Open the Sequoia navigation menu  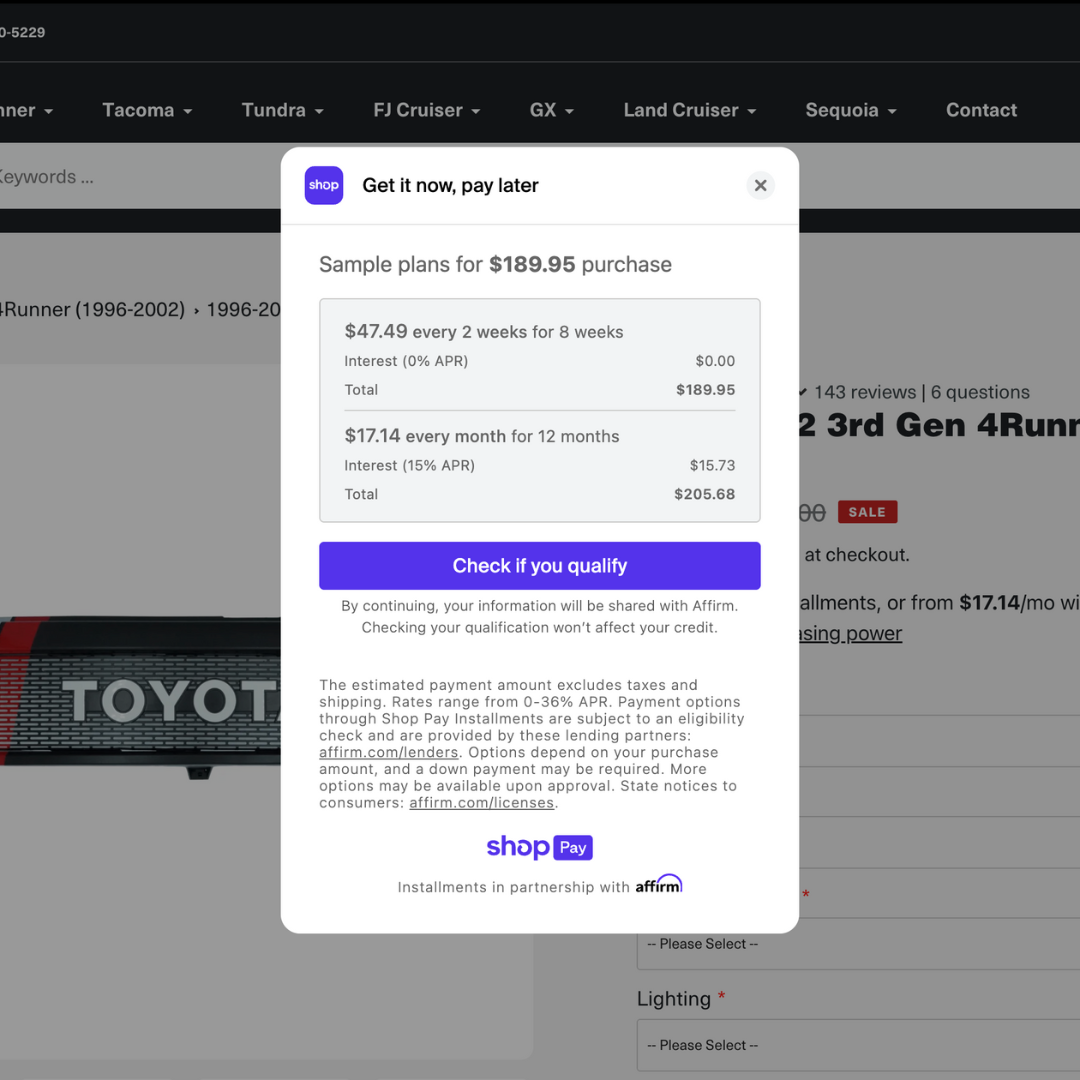(x=851, y=110)
